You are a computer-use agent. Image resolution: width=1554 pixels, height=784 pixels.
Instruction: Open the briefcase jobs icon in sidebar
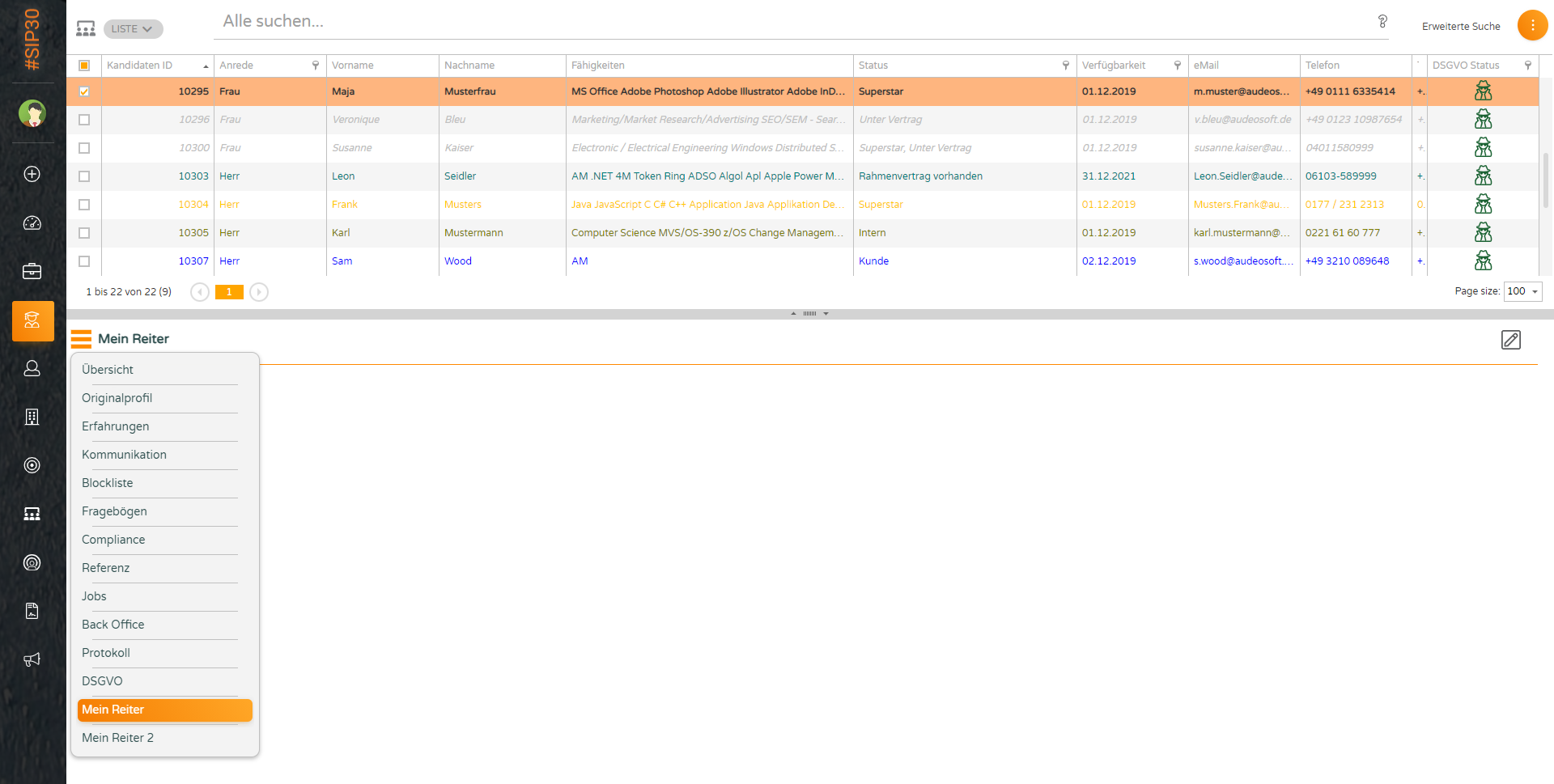[x=32, y=271]
